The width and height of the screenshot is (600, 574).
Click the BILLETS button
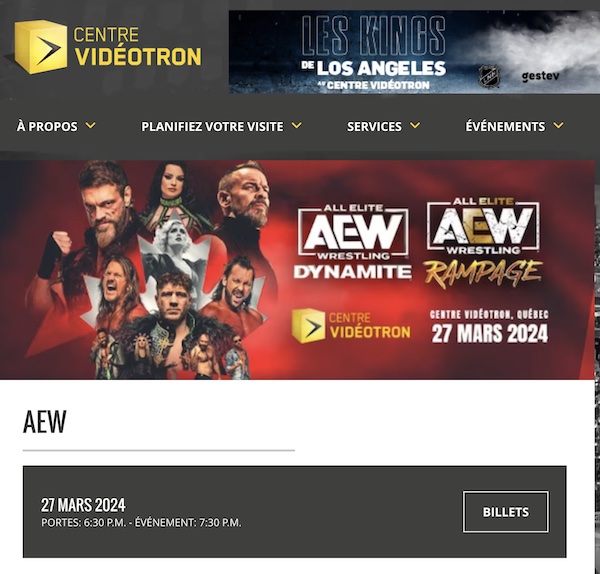tap(506, 512)
